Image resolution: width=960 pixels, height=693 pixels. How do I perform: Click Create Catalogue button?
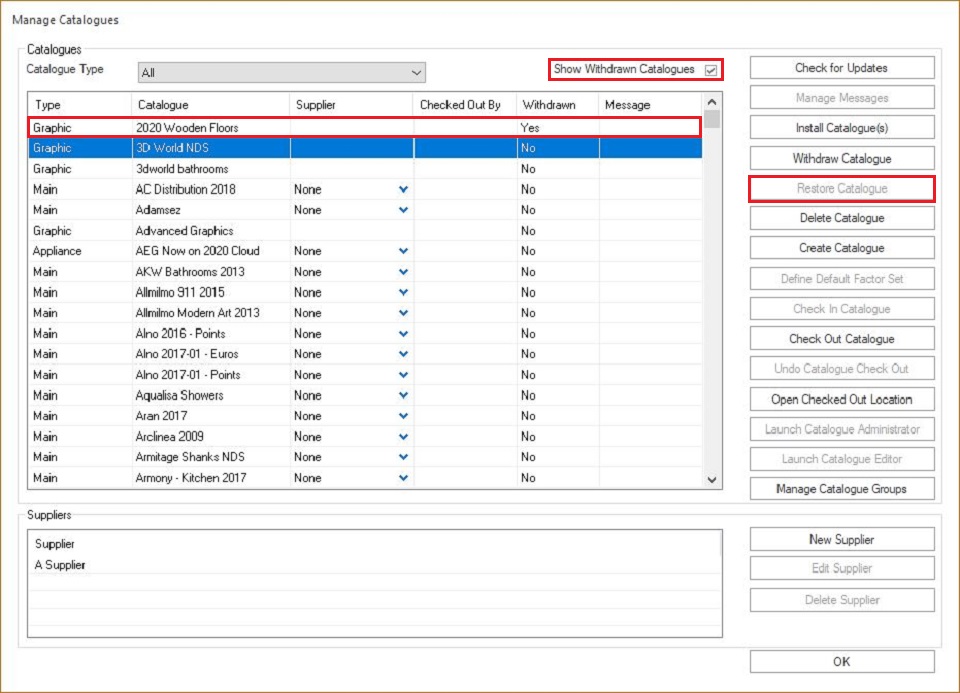coord(842,248)
